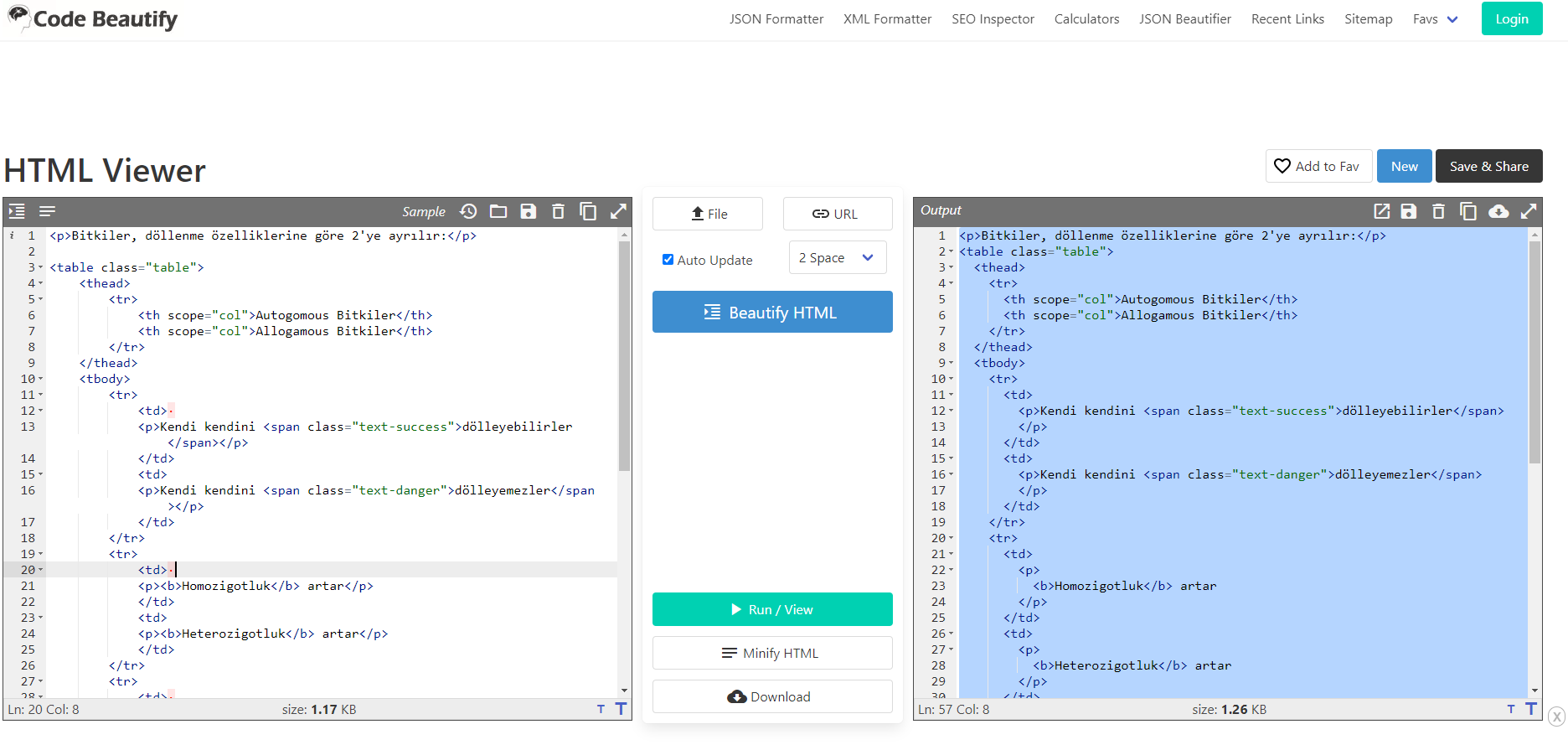Click the input editor vertical scrollbar
This screenshot has height=745, width=1568.
[624, 356]
